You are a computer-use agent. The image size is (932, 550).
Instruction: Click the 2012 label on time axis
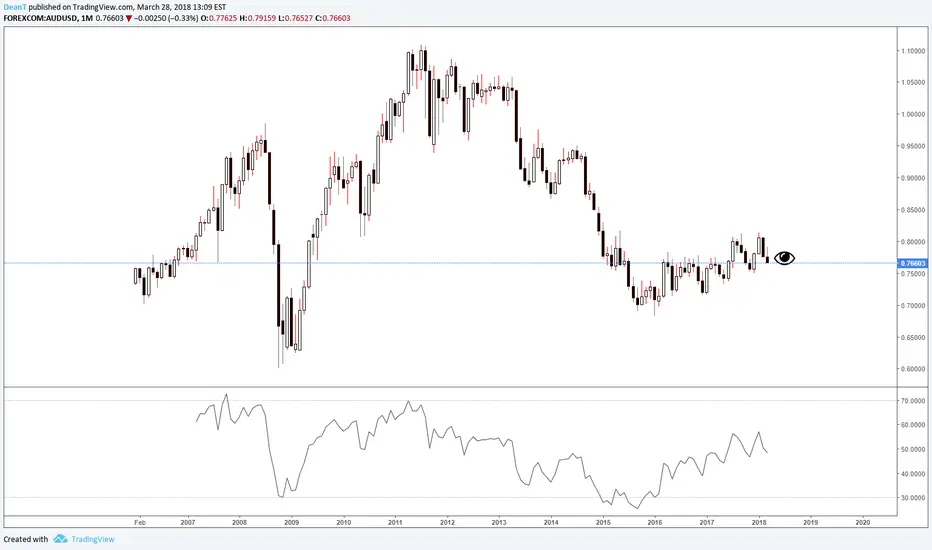(447, 523)
